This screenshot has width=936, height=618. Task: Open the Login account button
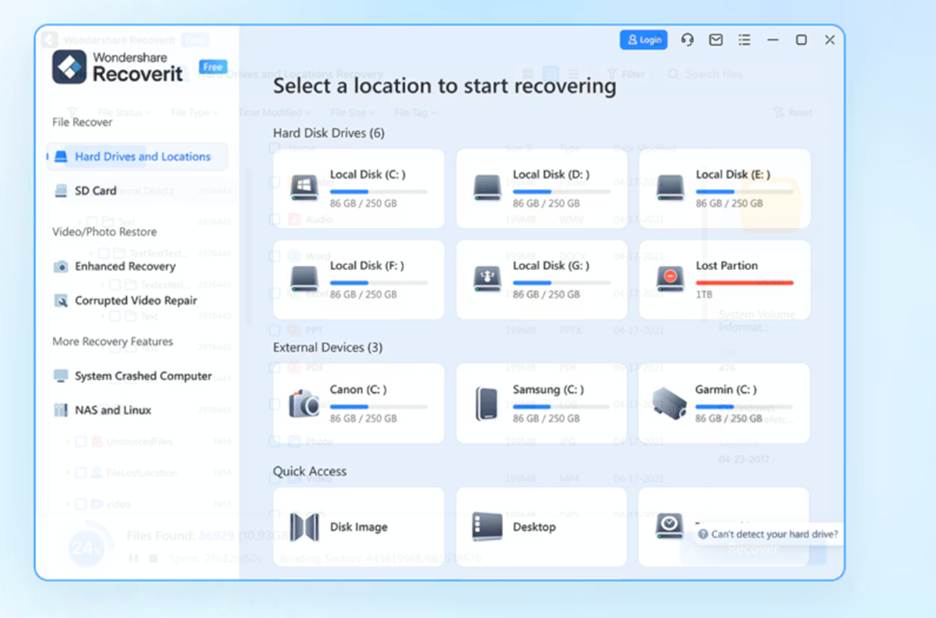pyautogui.click(x=643, y=40)
